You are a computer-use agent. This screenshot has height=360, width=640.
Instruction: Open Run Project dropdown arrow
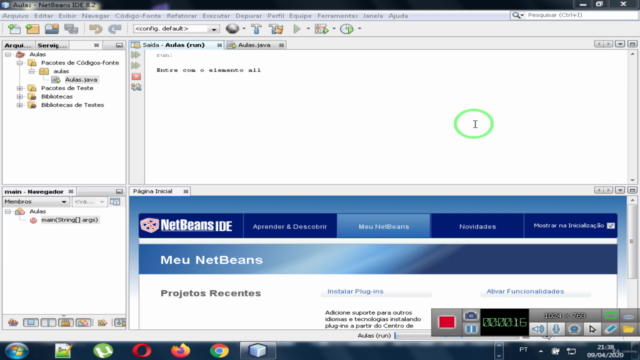tap(308, 29)
